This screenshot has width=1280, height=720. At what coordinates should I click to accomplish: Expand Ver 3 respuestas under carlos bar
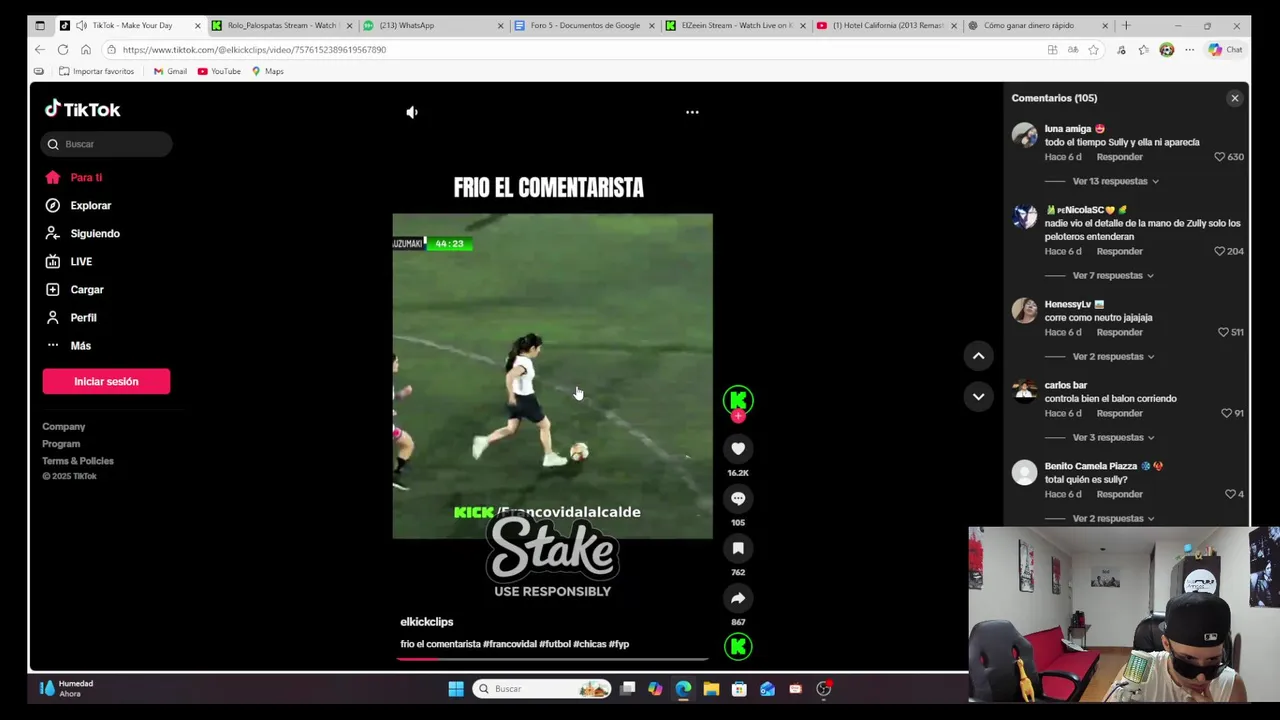[1113, 437]
